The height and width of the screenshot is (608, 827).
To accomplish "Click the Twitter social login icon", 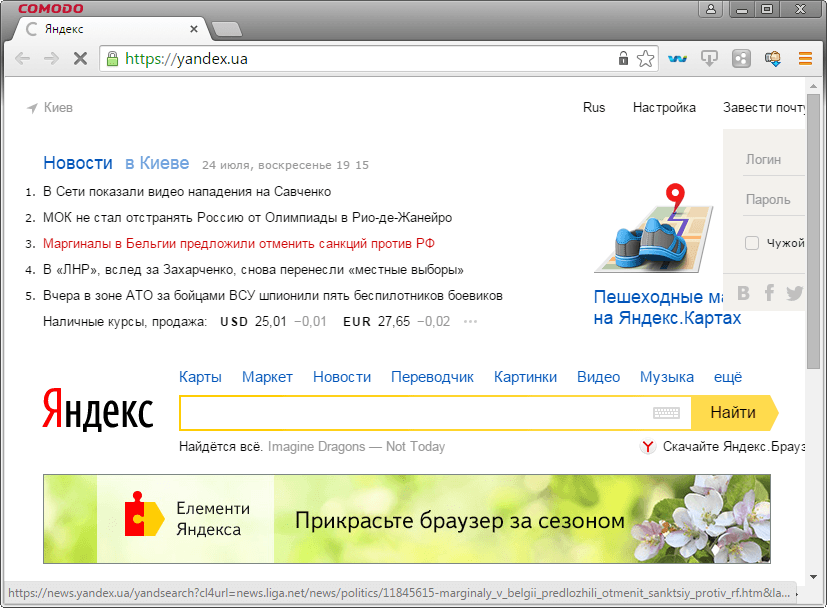I will 794,293.
